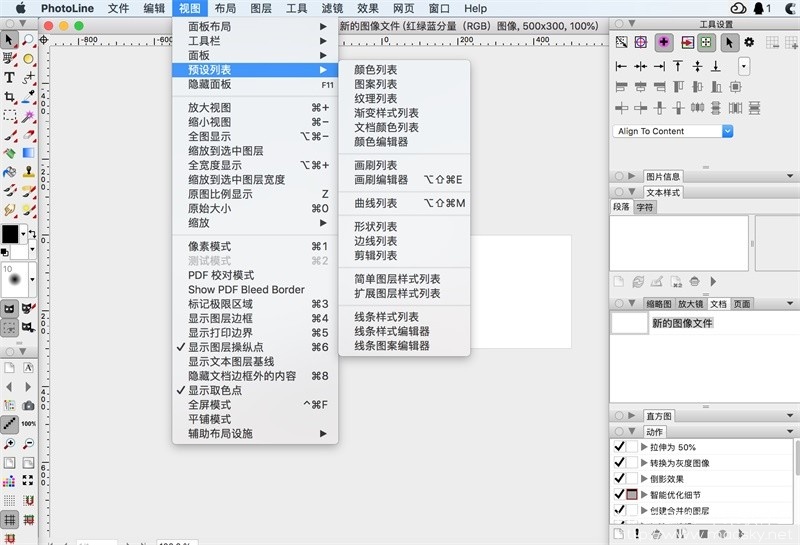The width and height of the screenshot is (800, 545).
Task: Open foreground color dropdown arrow
Action: point(23,234)
